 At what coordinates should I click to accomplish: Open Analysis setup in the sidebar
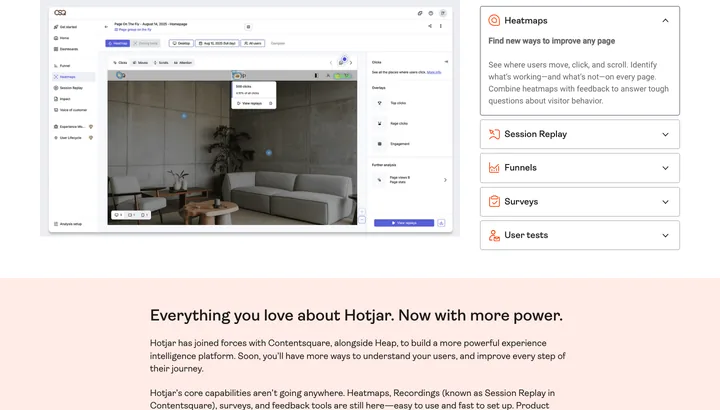point(68,224)
